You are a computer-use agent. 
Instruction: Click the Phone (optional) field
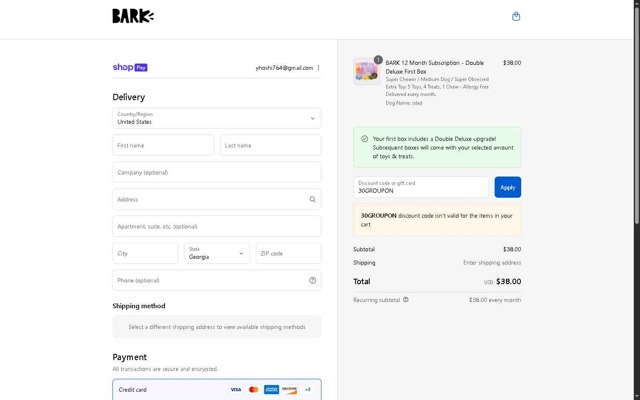coord(217,280)
